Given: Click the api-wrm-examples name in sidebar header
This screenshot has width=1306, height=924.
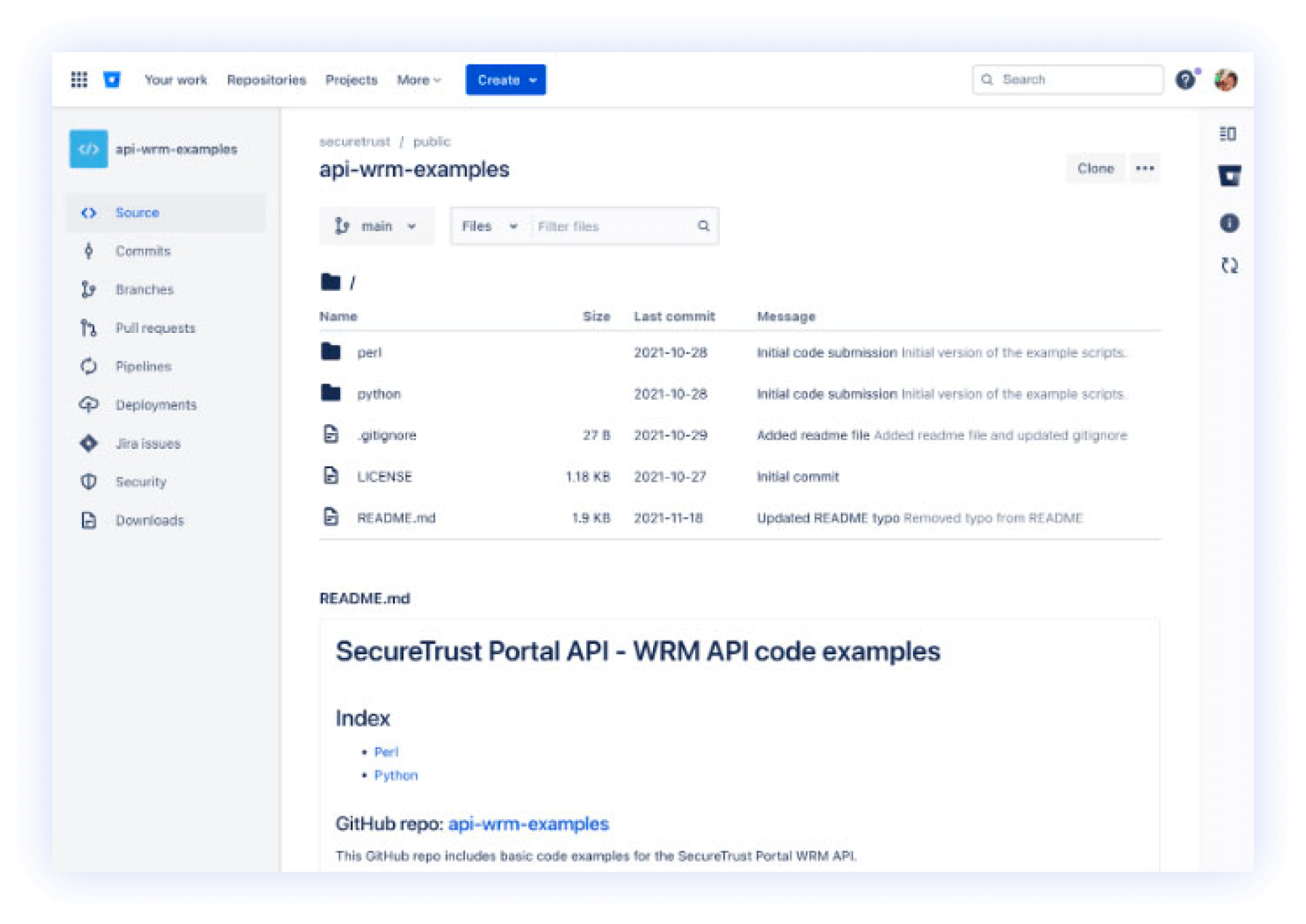Looking at the screenshot, I should click(x=176, y=149).
